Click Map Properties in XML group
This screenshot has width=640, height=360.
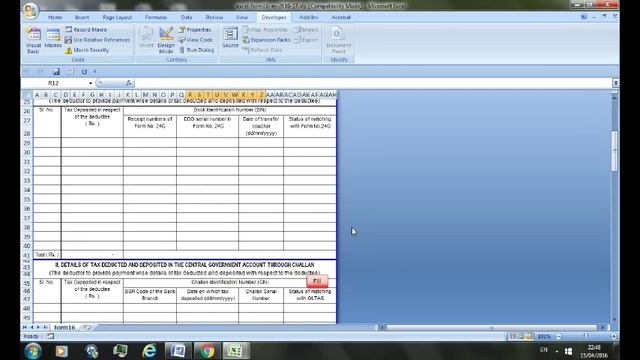[265, 30]
